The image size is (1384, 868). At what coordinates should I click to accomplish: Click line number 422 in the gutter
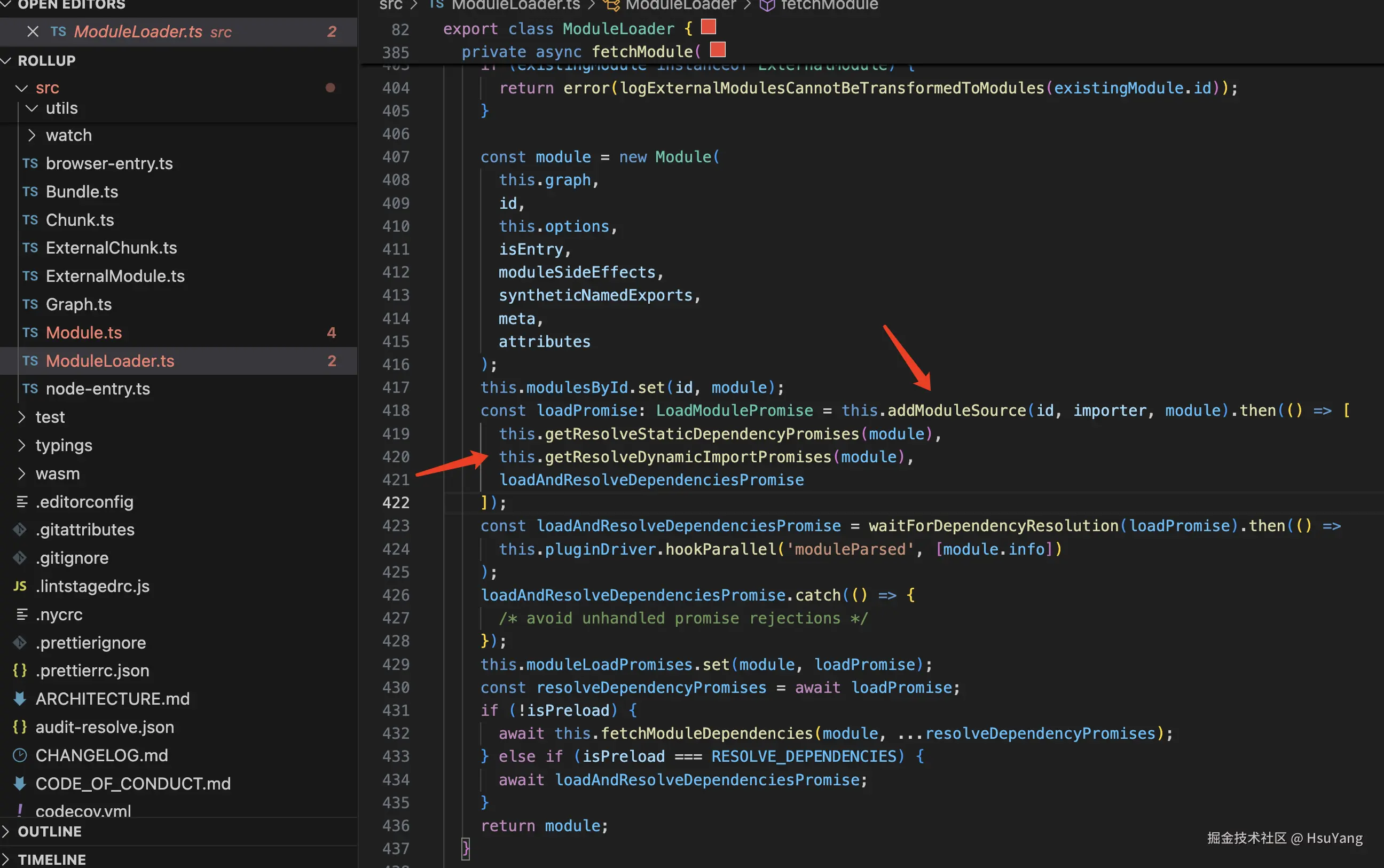click(x=396, y=503)
